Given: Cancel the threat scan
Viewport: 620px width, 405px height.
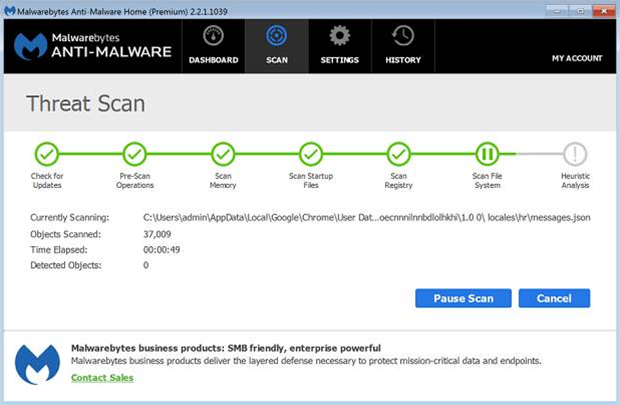Looking at the screenshot, I should click(554, 298).
